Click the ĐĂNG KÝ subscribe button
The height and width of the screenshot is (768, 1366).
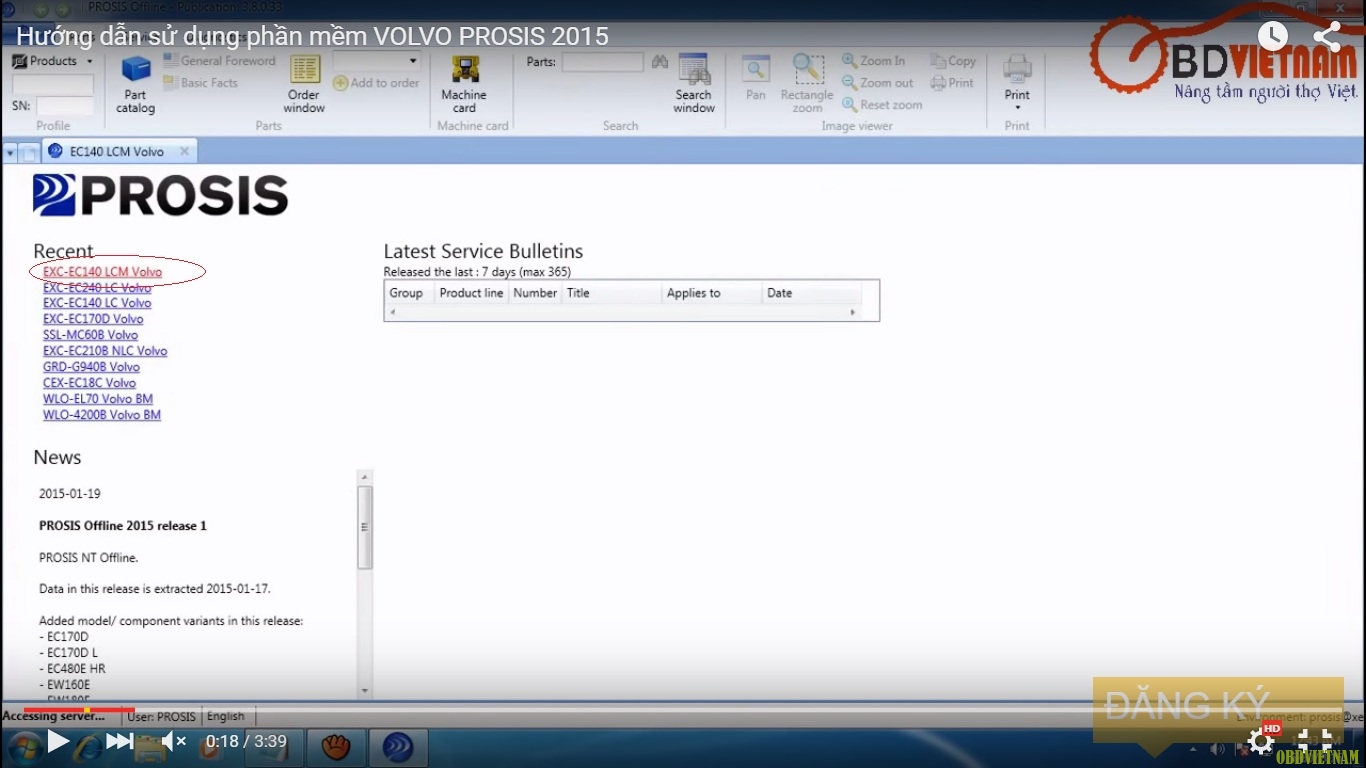(1218, 709)
